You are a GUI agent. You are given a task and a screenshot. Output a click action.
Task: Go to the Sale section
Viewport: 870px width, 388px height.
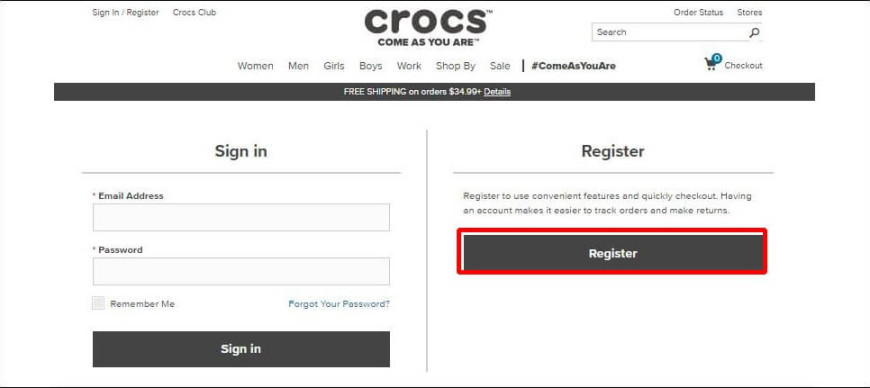click(500, 65)
